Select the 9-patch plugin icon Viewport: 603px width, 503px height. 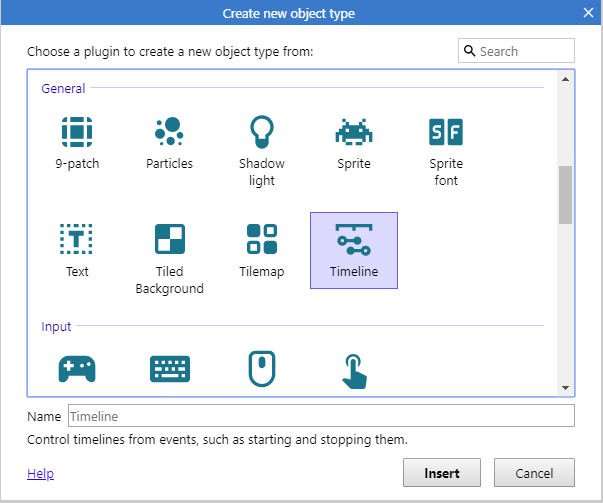point(77,132)
